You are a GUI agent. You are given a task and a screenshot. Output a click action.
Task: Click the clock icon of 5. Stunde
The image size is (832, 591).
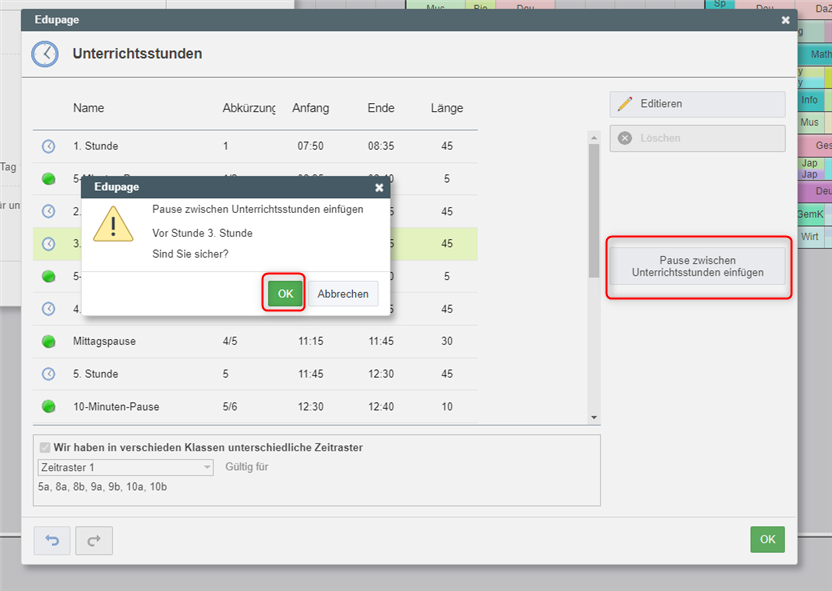pyautogui.click(x=48, y=374)
